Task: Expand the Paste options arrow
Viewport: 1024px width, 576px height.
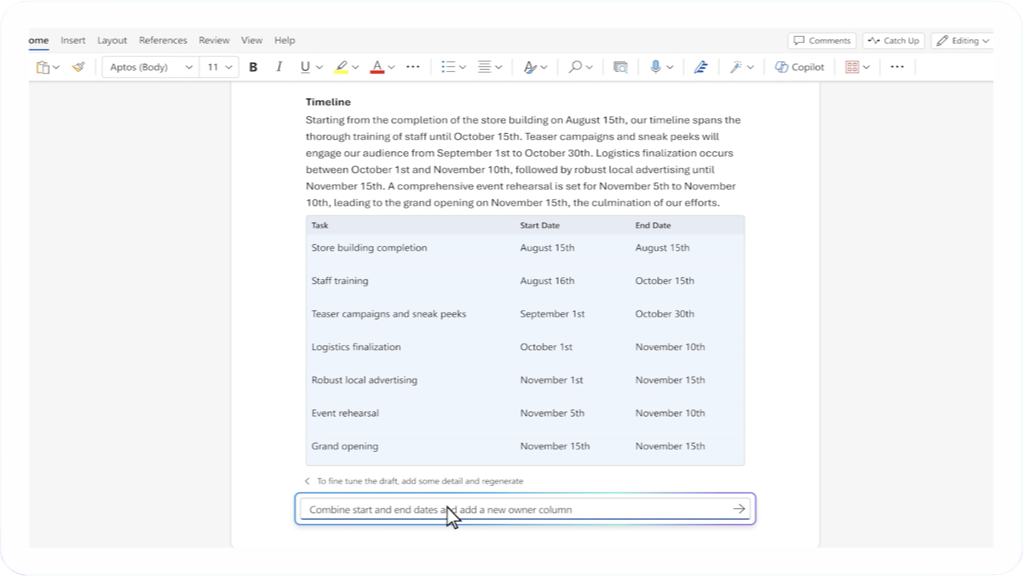Action: (x=56, y=67)
